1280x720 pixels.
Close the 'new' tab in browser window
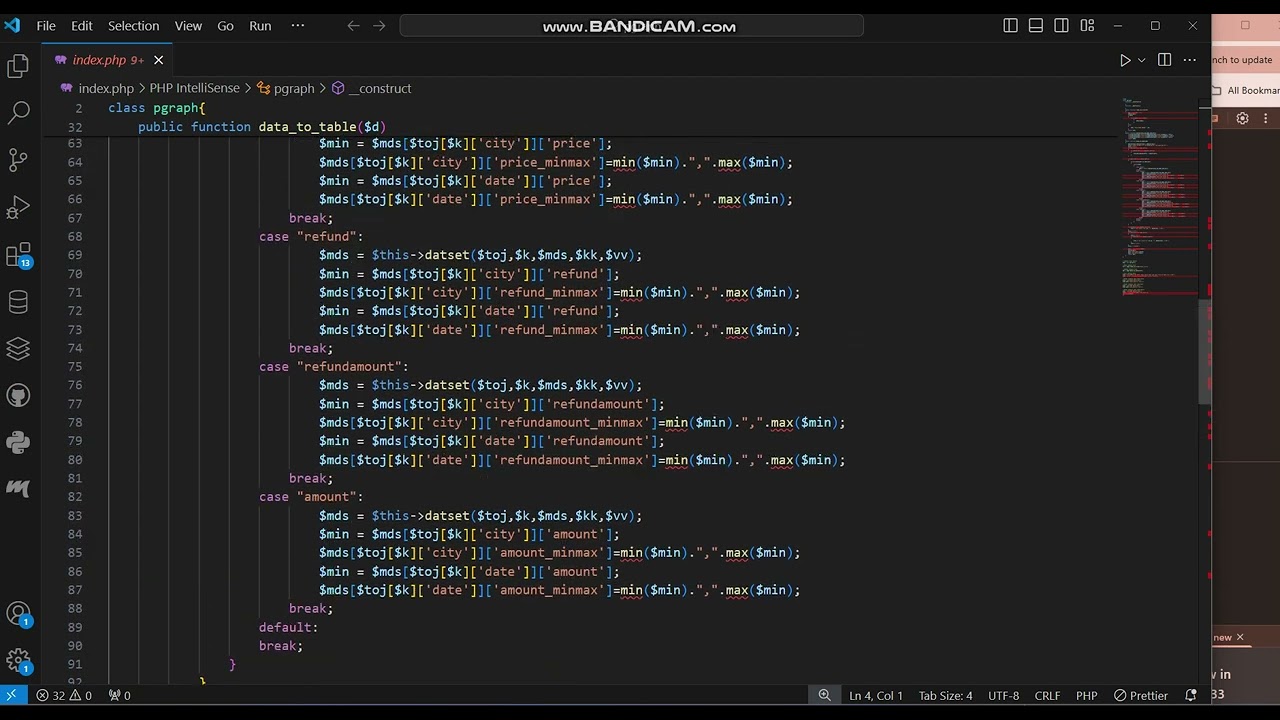pyautogui.click(x=1239, y=637)
